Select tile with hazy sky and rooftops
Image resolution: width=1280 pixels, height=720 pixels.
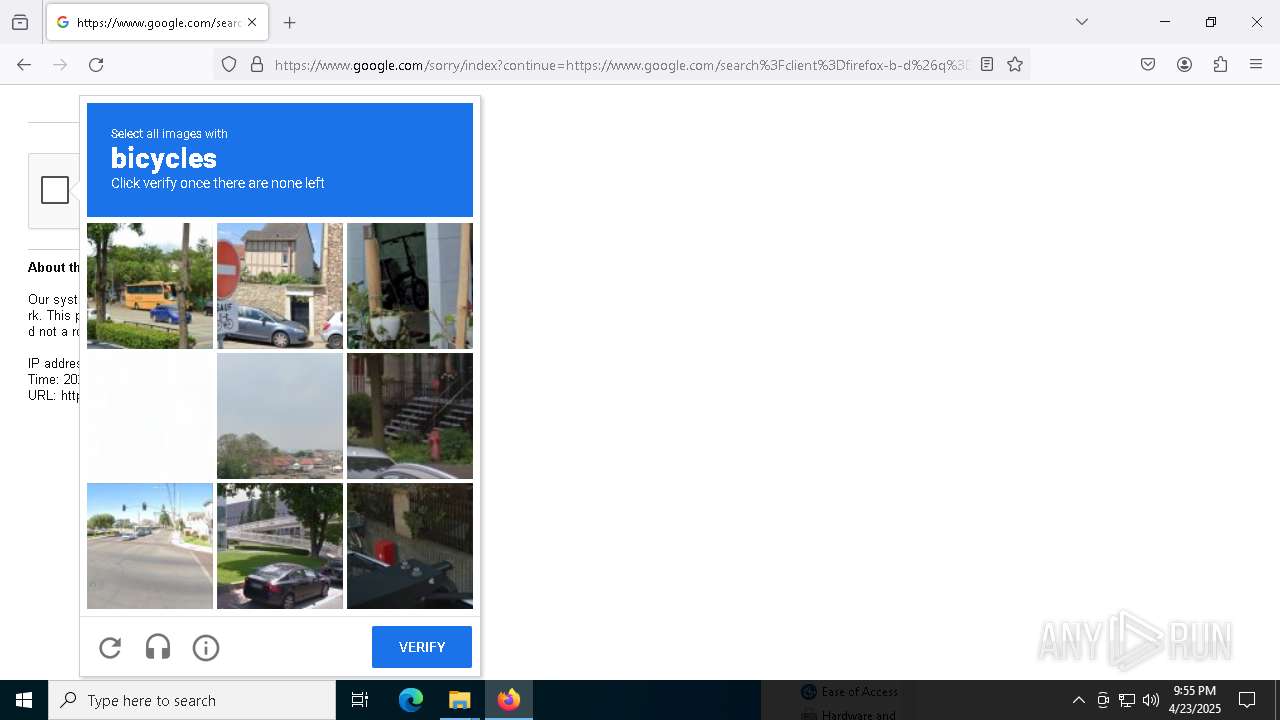[x=280, y=416]
